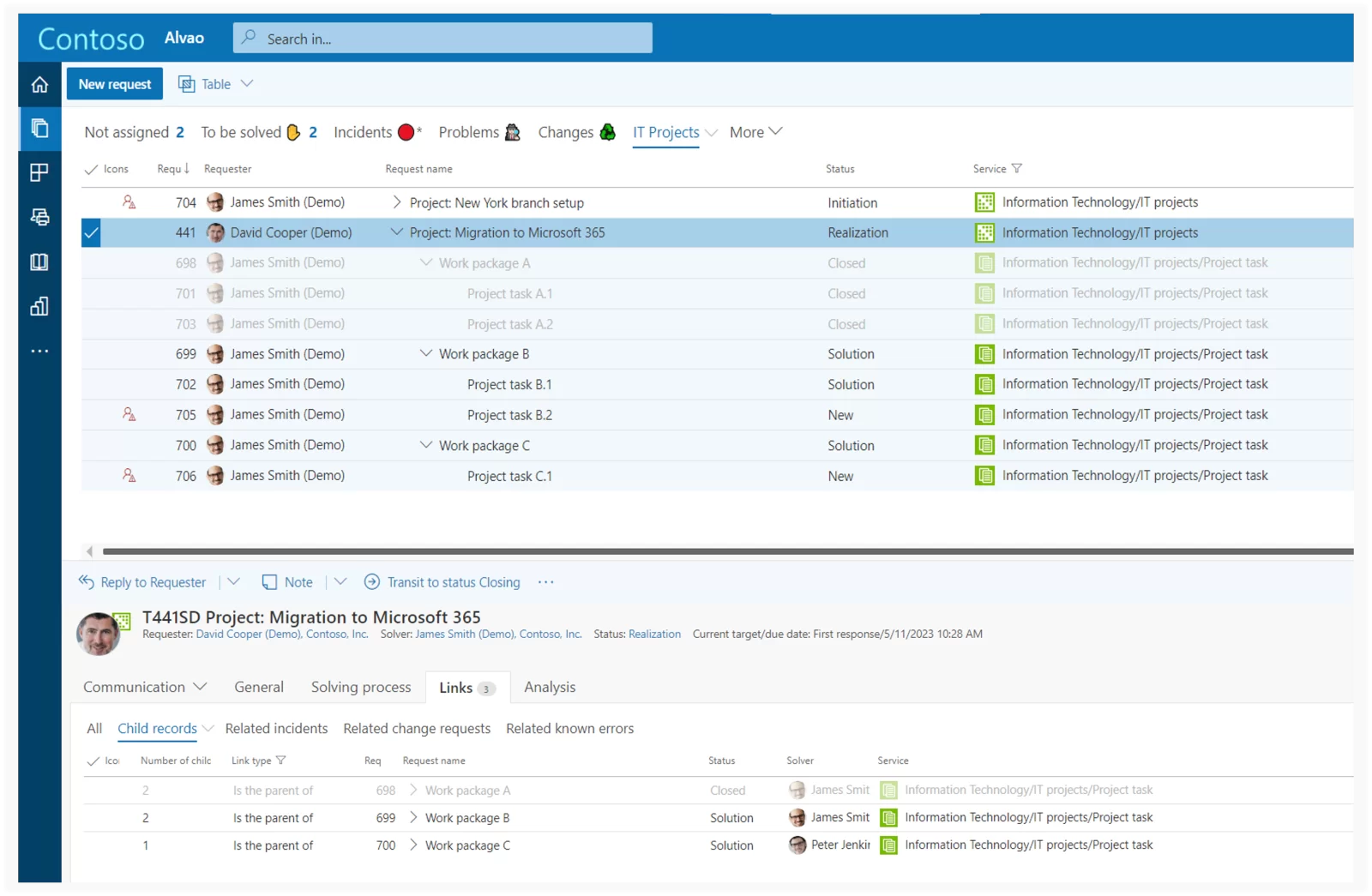Expand the Table view dropdown
The height and width of the screenshot is (896, 1372).
click(x=248, y=83)
